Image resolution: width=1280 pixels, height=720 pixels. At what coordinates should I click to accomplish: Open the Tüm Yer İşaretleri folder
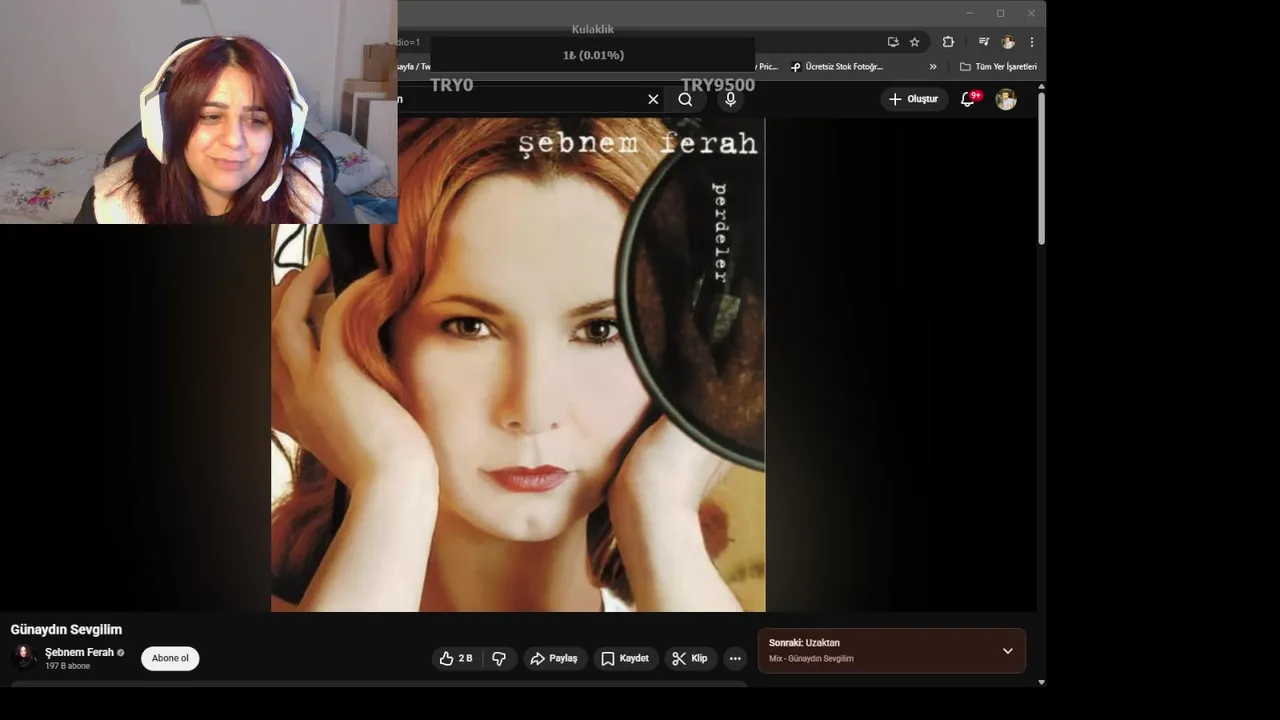pos(998,67)
